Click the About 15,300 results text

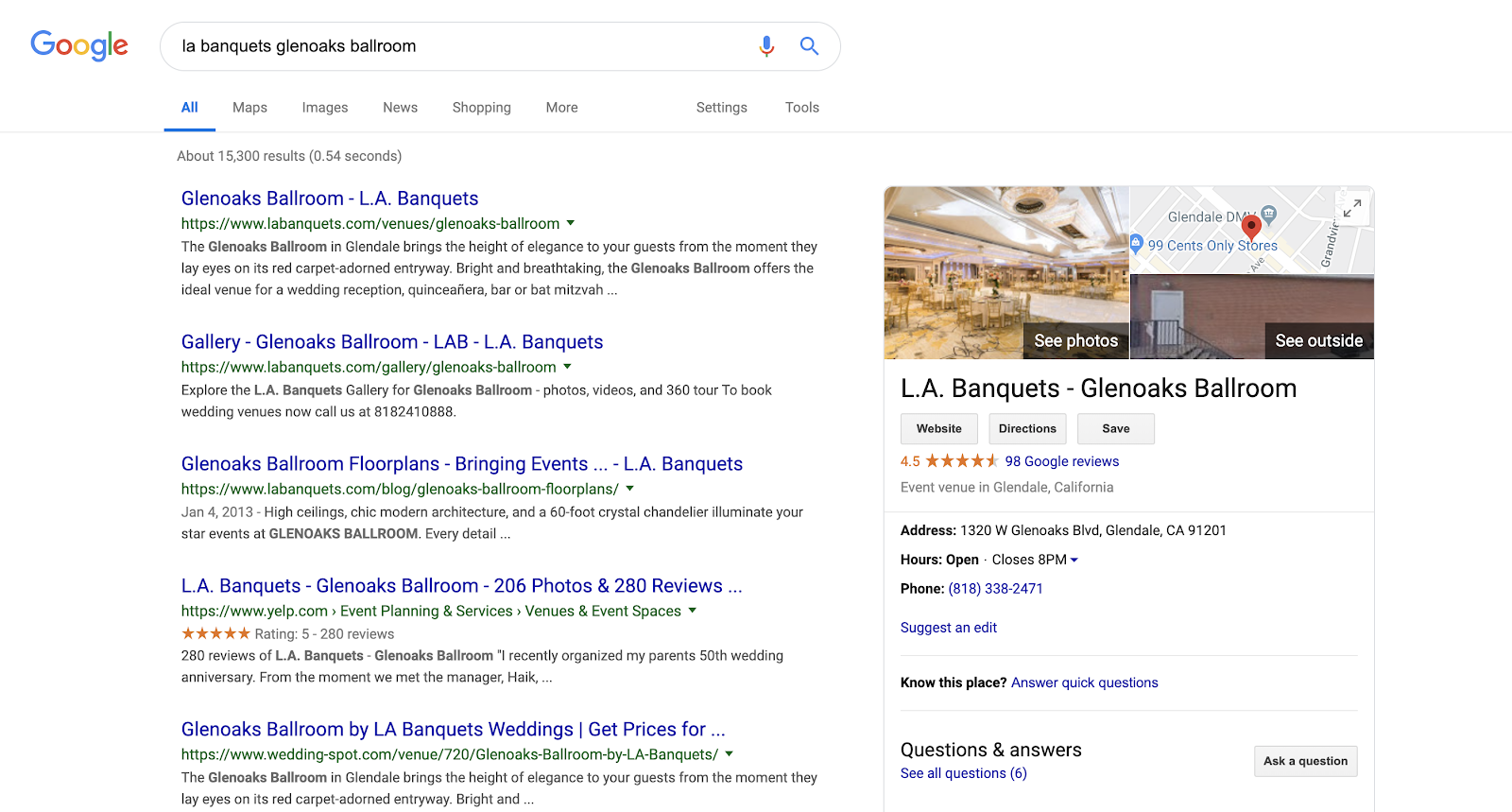(x=289, y=156)
